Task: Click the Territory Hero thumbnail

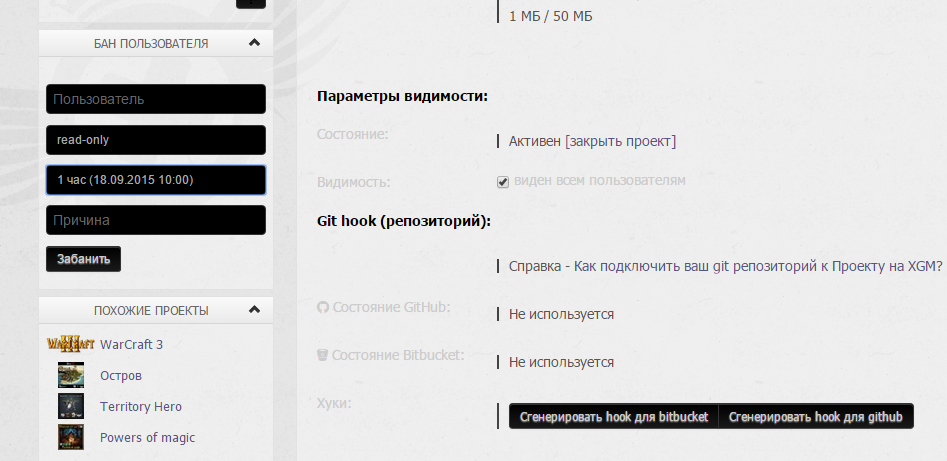Action: [x=71, y=406]
